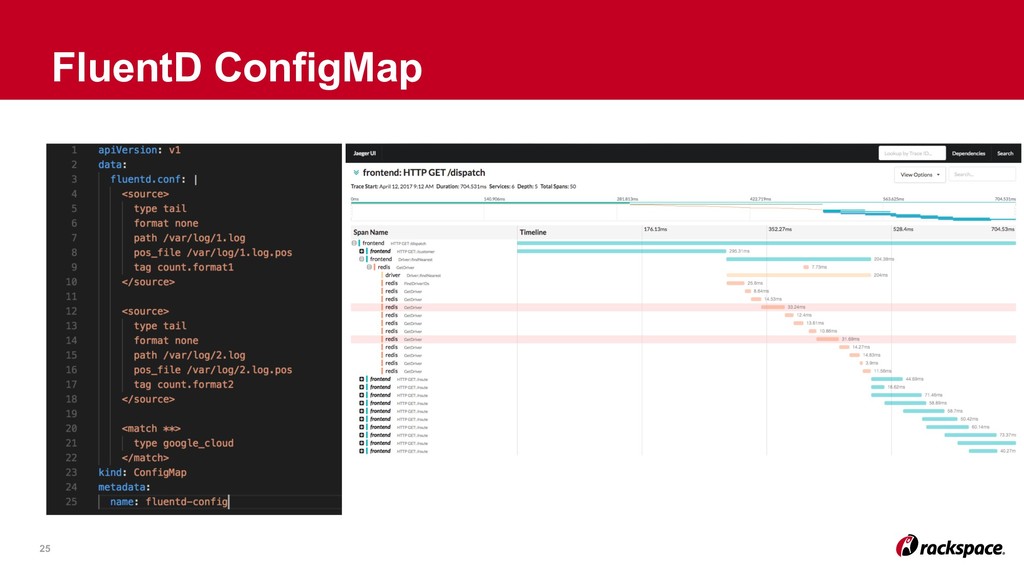Screen dimensions: 1024x576
Task: Open the Dependencies page in Jaeger navbar
Action: tap(968, 153)
